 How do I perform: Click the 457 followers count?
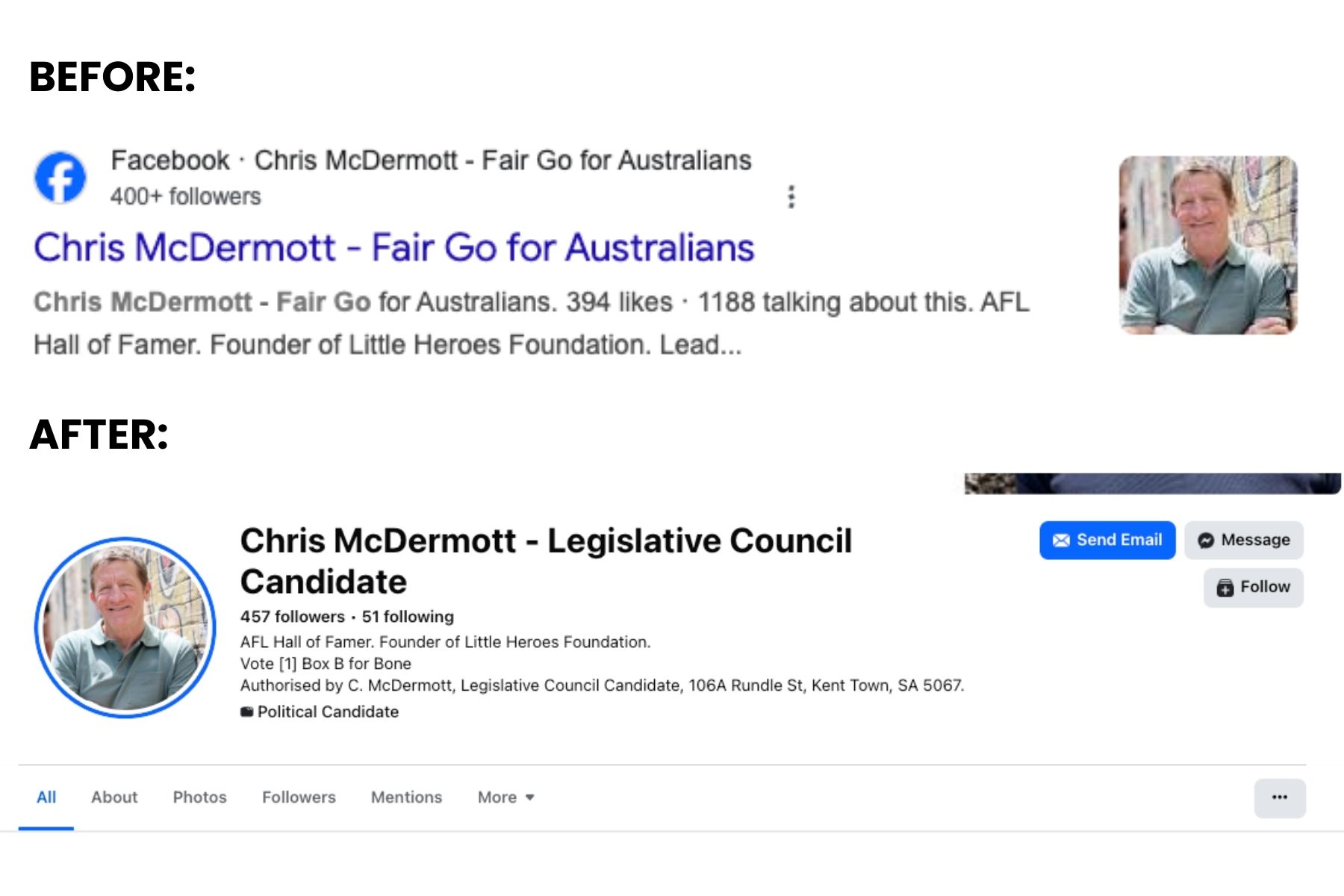[x=292, y=617]
